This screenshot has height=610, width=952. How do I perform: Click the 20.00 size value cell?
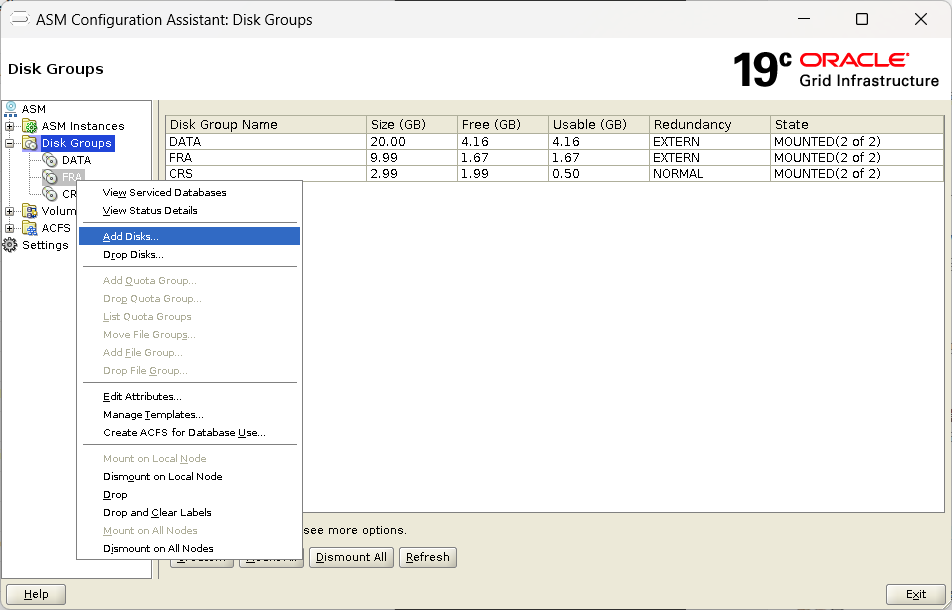(412, 141)
